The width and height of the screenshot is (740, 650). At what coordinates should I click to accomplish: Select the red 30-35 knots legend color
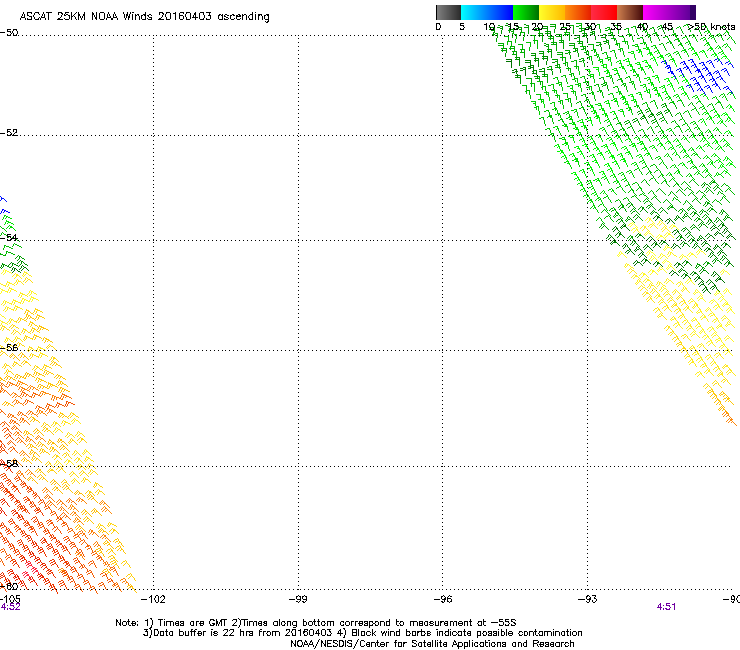point(604,12)
